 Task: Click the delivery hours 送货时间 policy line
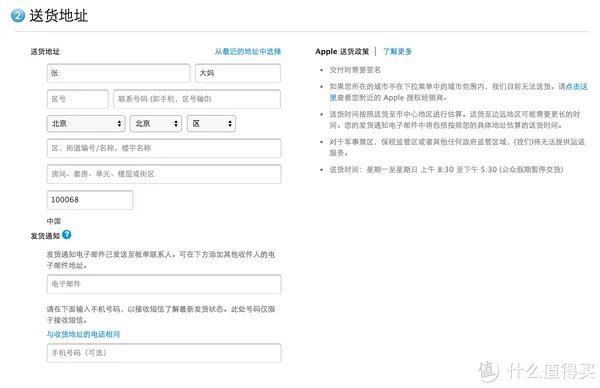(x=446, y=170)
